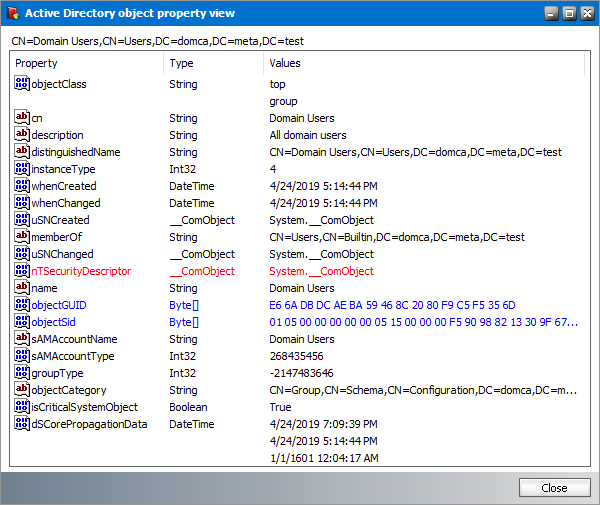The image size is (600, 505).
Task: Click the icon beside objectClass property
Action: click(x=22, y=83)
